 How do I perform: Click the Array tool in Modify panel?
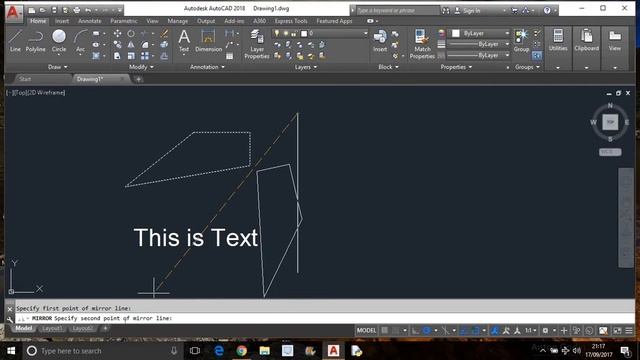144,56
